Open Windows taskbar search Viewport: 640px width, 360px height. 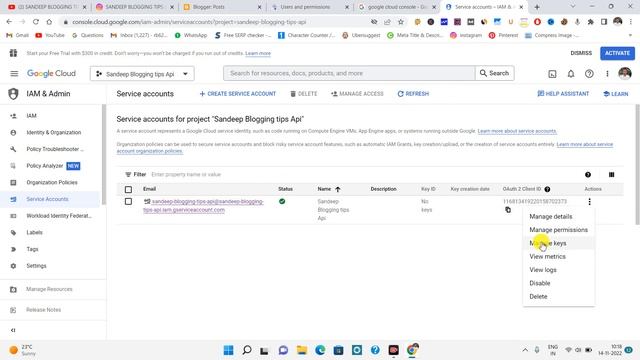[247, 350]
